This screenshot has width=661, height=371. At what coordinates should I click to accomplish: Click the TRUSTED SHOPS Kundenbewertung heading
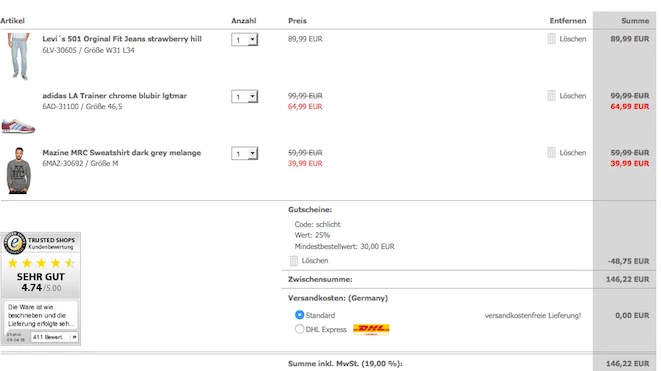51,243
